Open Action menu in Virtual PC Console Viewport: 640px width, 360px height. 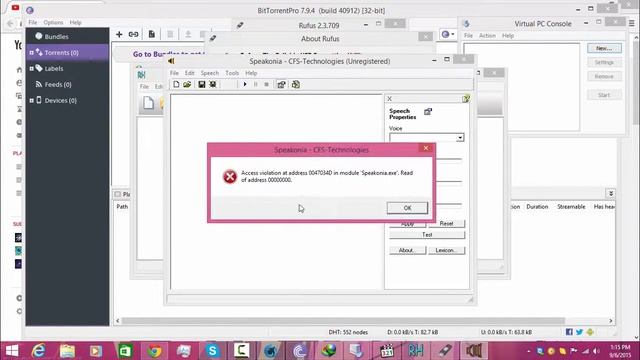[x=487, y=36]
